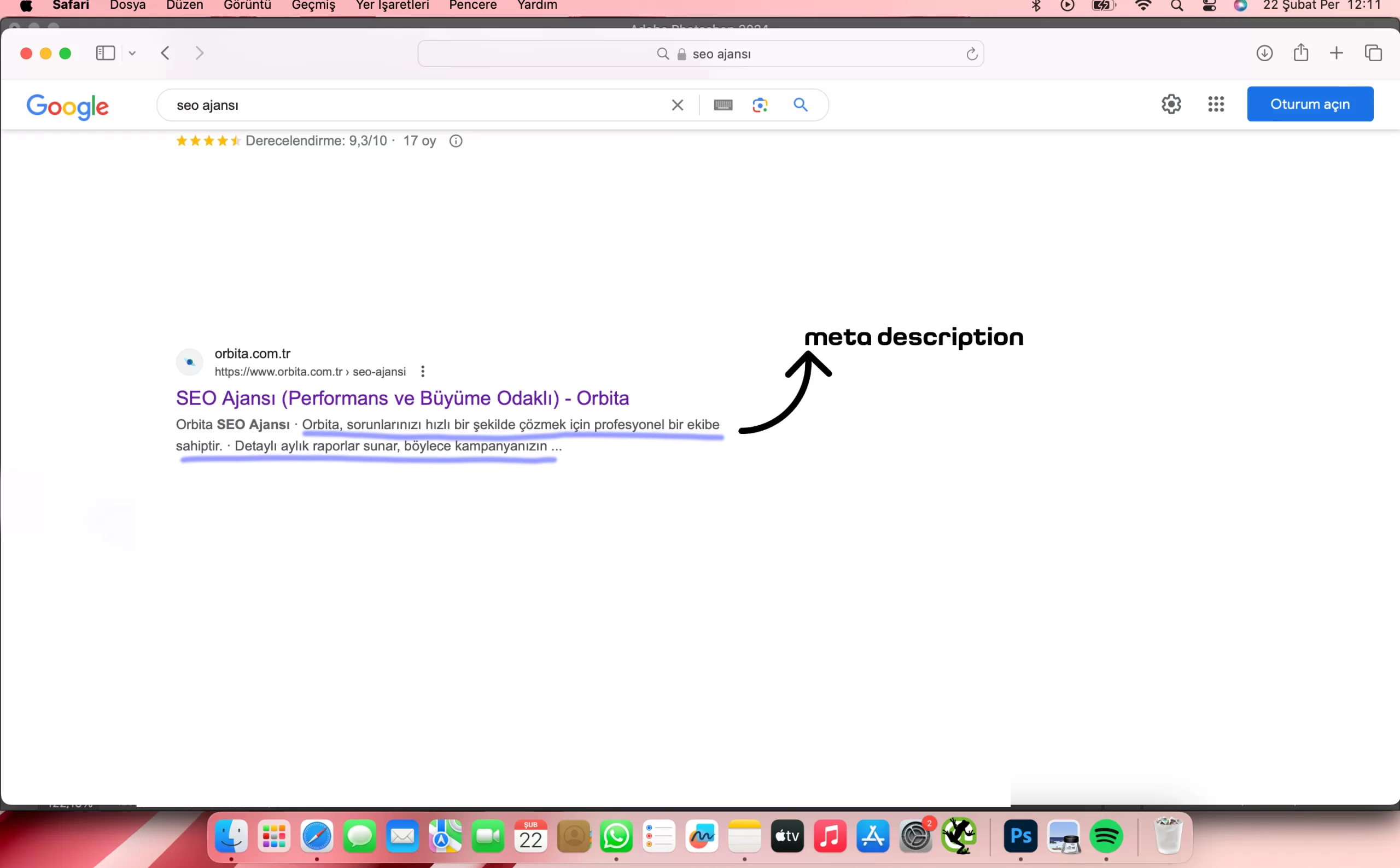This screenshot has width=1400, height=868.
Task: Open the Dosya menu
Action: coord(127,5)
